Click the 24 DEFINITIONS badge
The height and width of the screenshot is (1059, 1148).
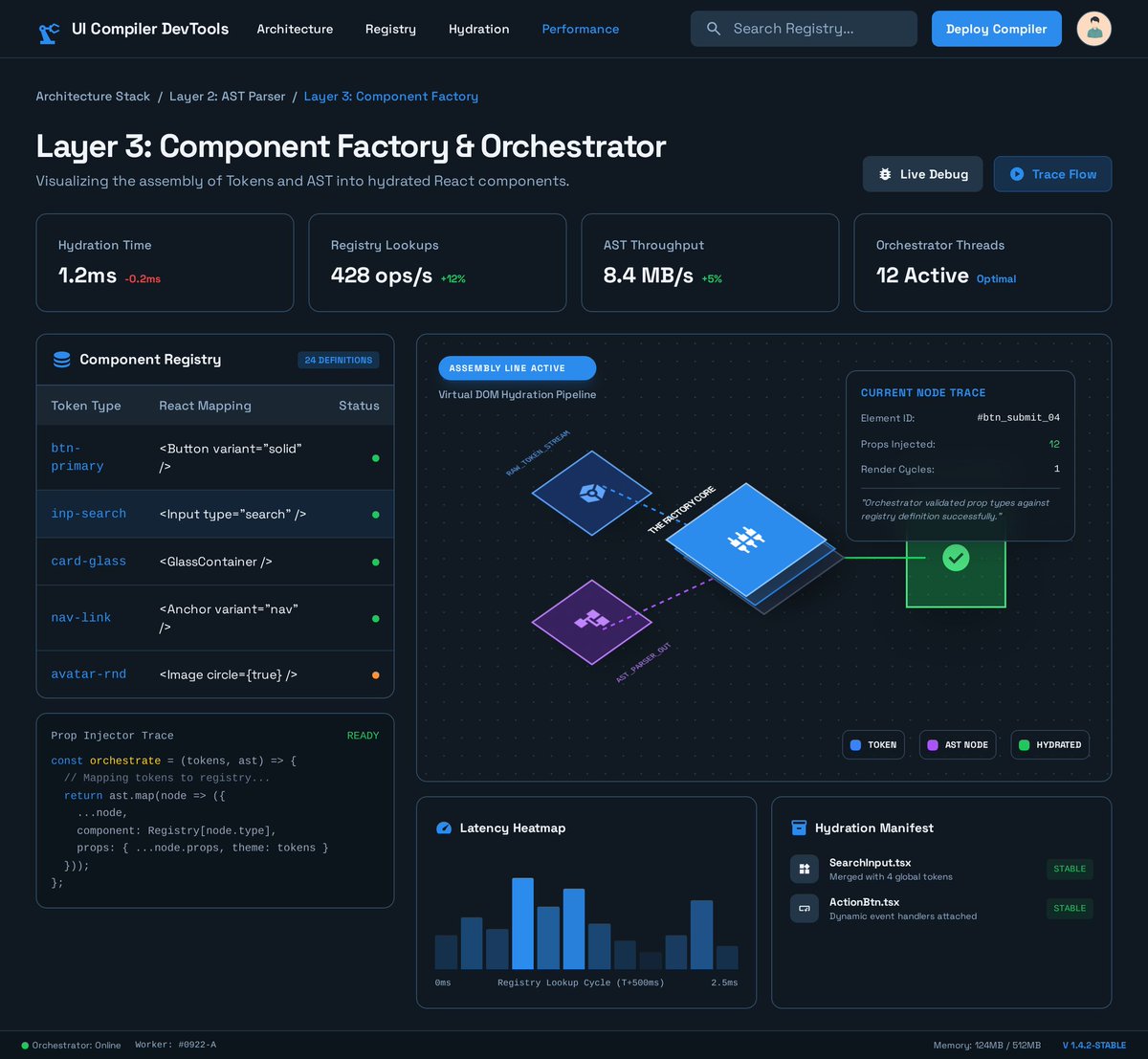pos(339,361)
